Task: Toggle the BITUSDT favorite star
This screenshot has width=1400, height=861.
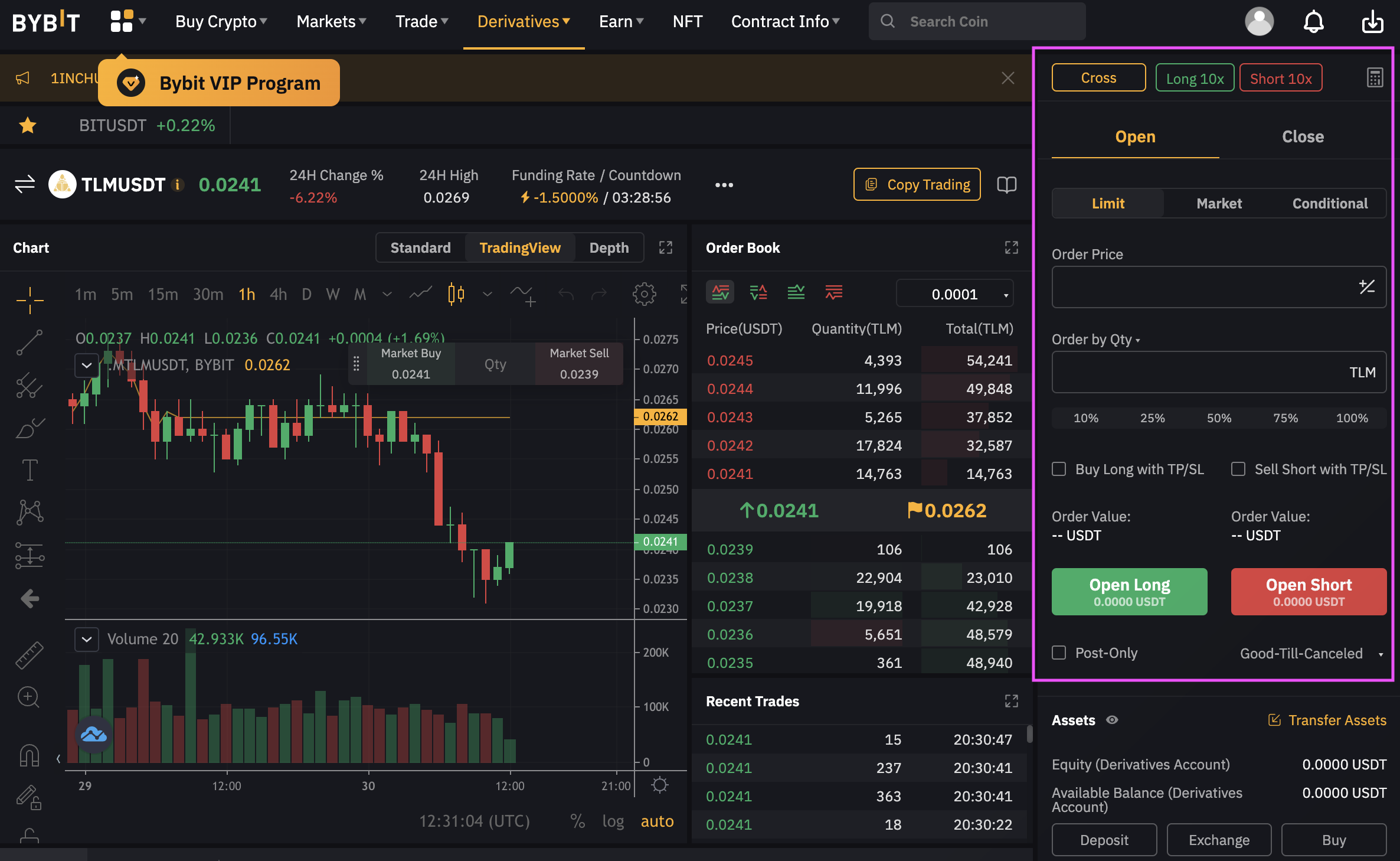Action: click(x=28, y=125)
